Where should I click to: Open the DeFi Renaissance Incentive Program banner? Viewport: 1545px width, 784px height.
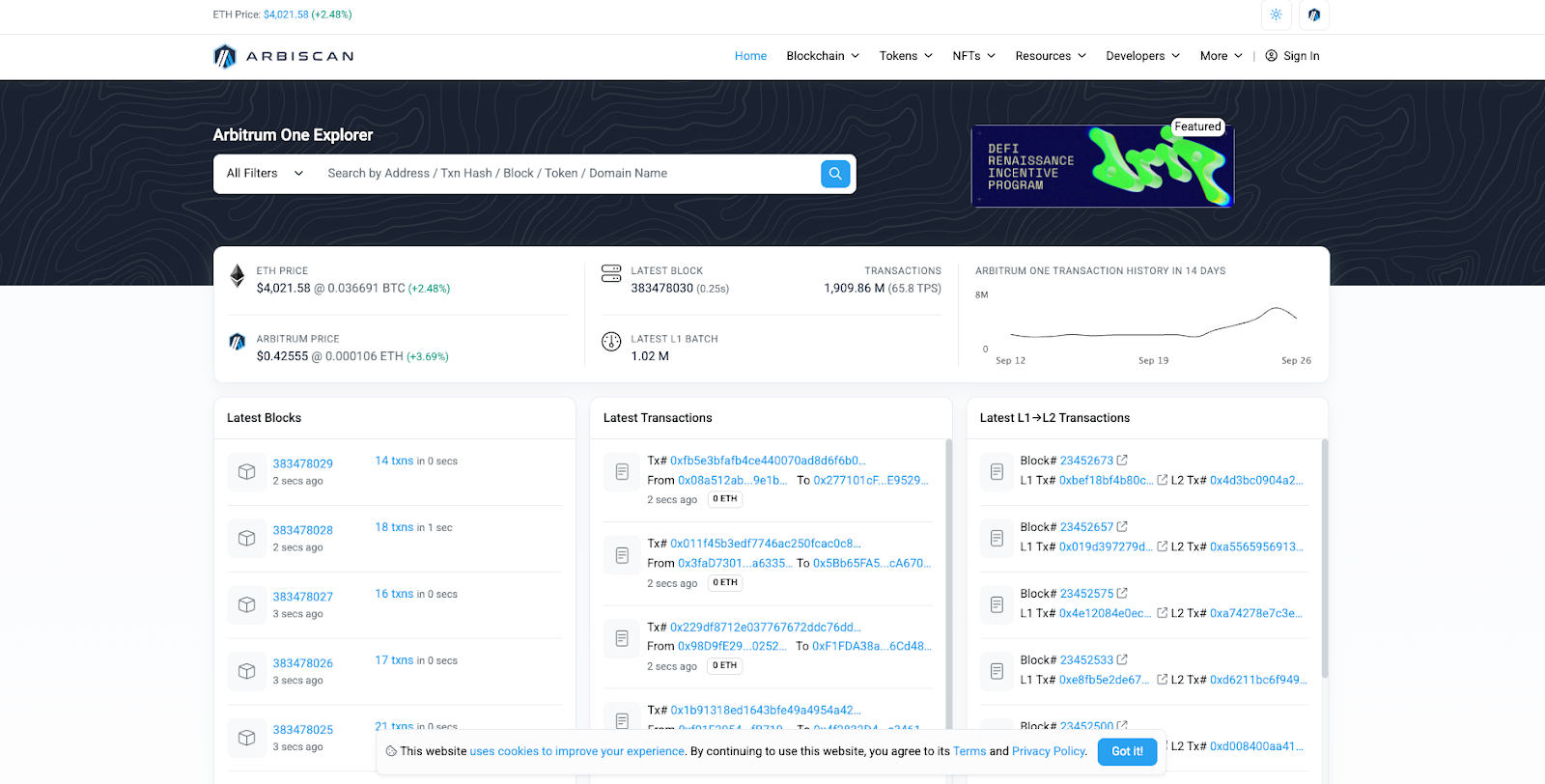click(1102, 166)
